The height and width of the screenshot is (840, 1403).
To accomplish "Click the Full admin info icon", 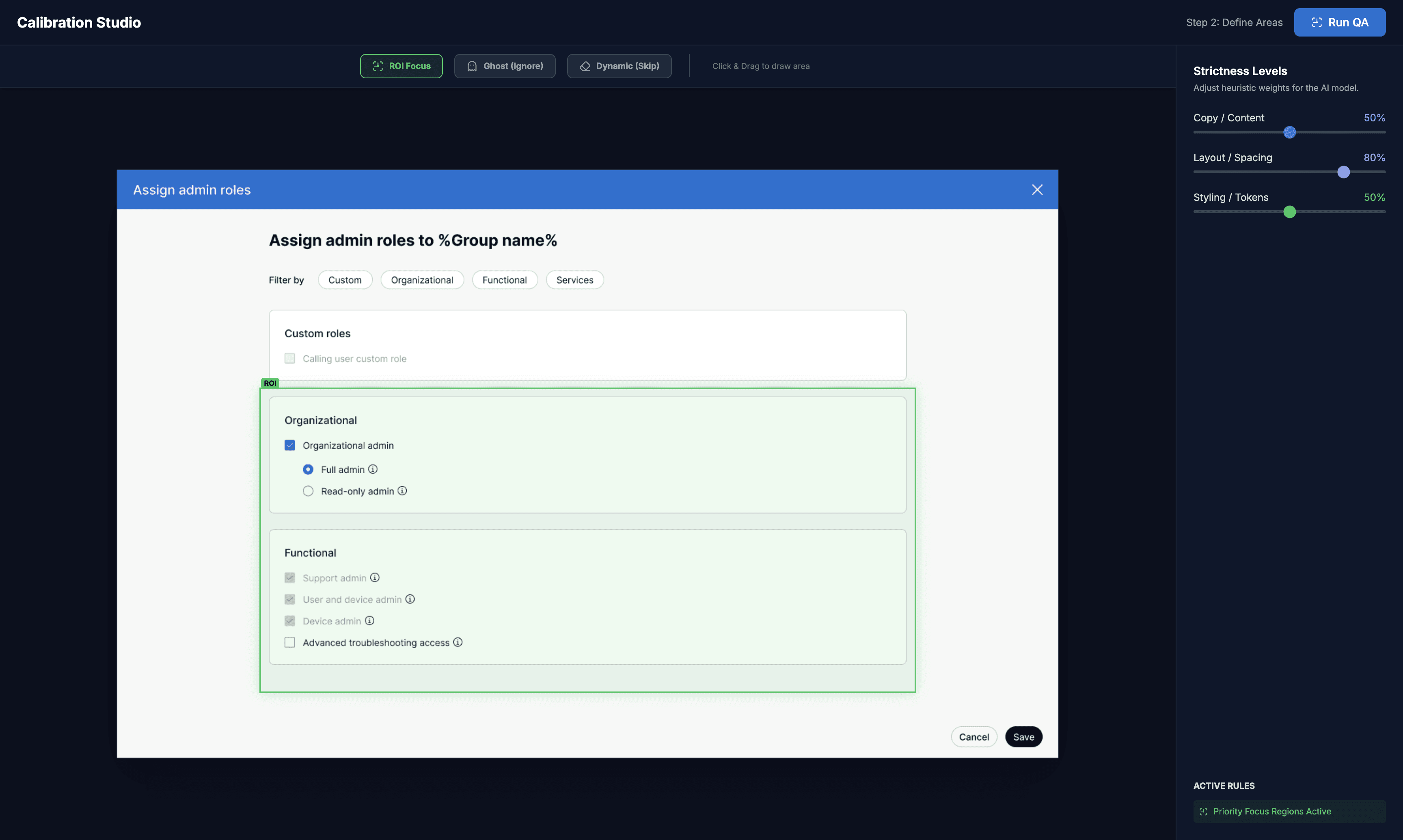I will point(373,469).
